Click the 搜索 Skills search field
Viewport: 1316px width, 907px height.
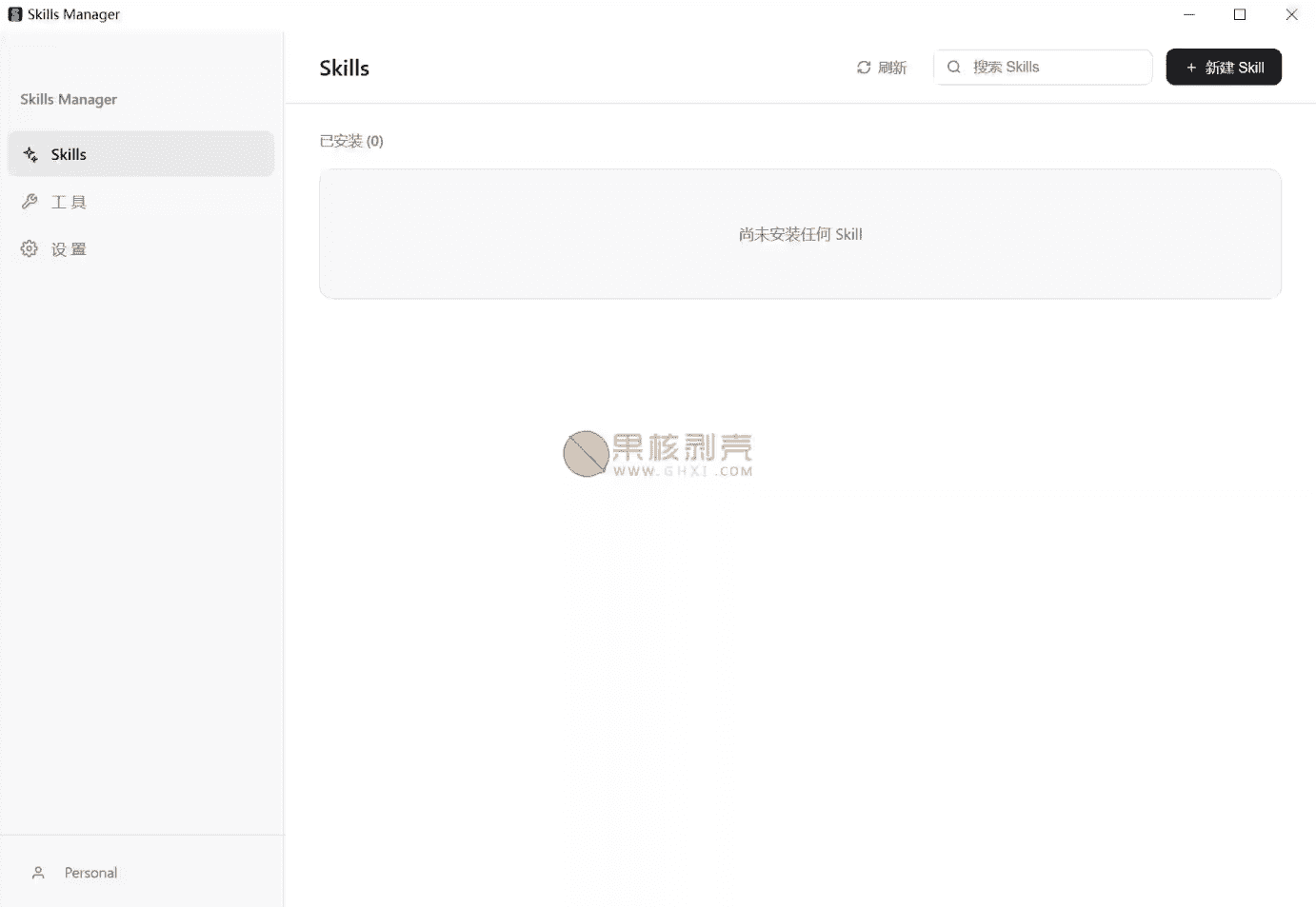tap(1043, 67)
